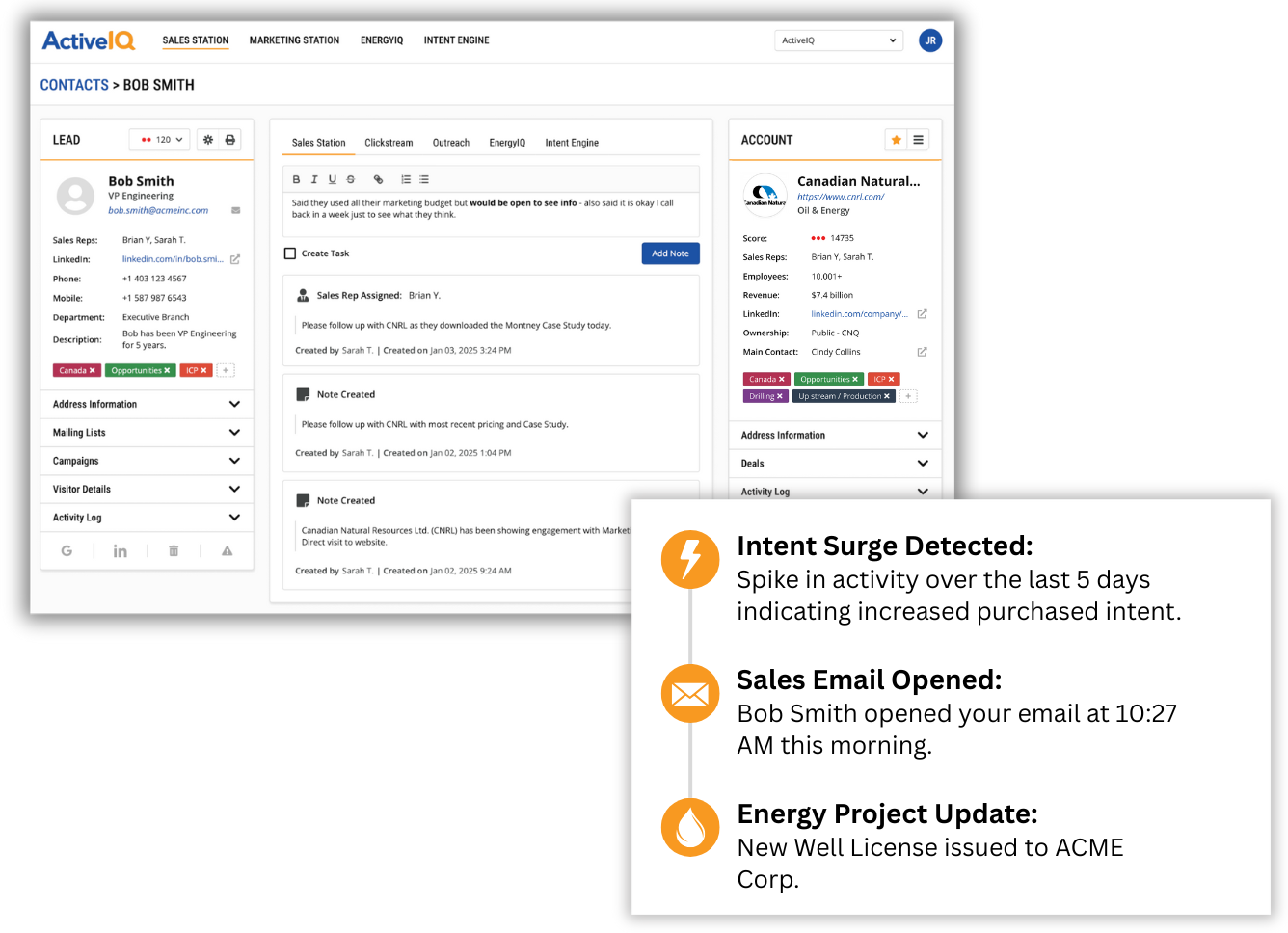1288x933 pixels.
Task: Insert numbered list in note editor
Action: click(406, 179)
